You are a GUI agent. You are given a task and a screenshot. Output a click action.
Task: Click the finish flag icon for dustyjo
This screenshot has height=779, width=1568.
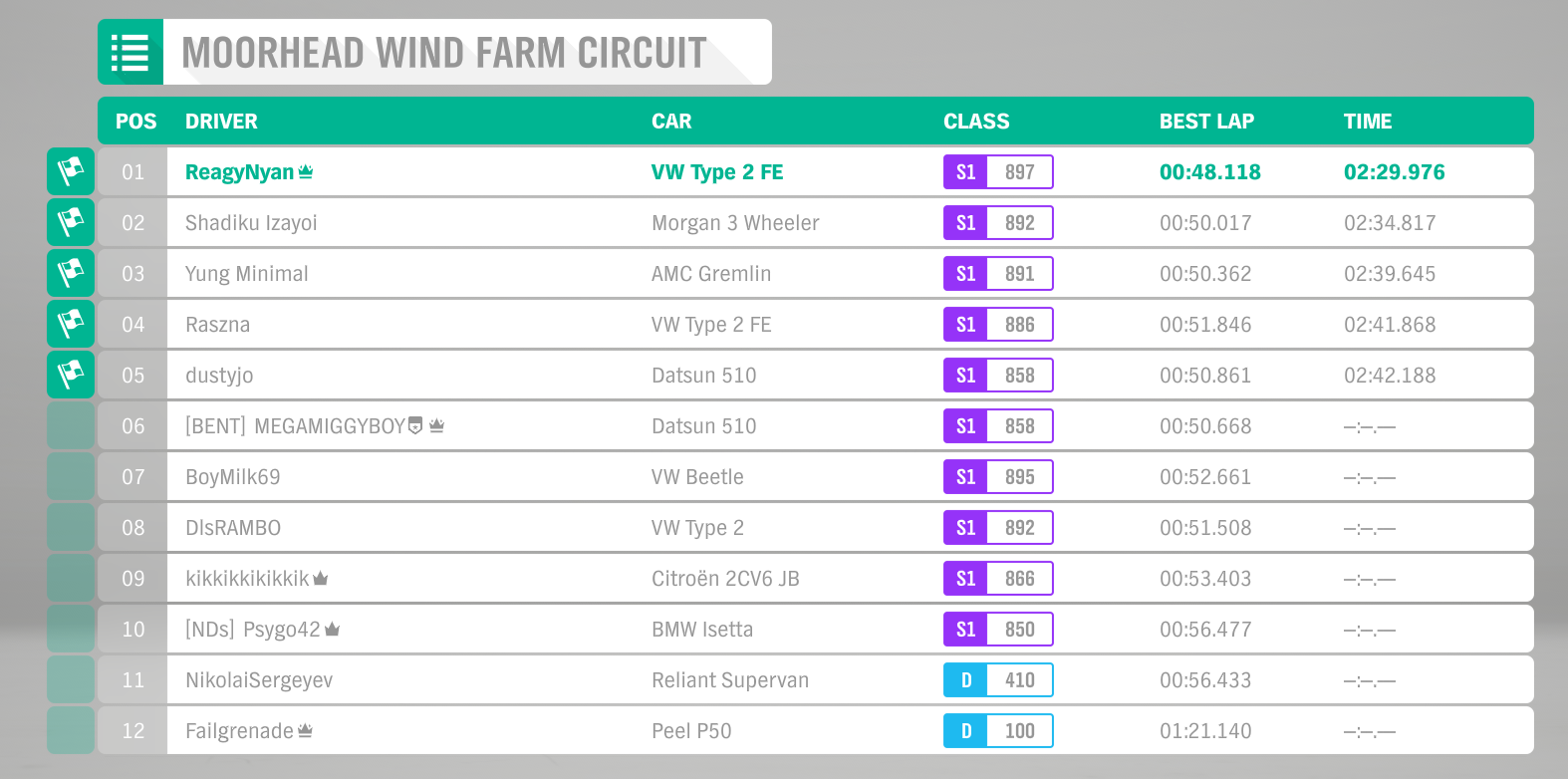click(x=71, y=375)
